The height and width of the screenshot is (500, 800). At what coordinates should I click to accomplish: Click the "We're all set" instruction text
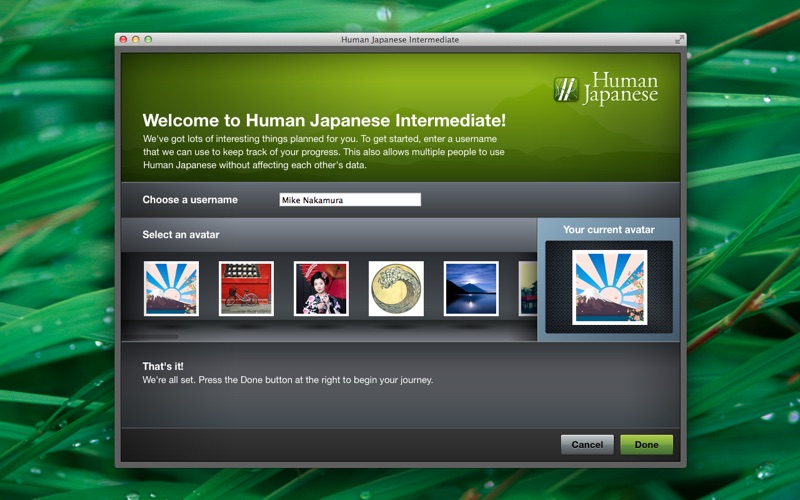click(288, 380)
